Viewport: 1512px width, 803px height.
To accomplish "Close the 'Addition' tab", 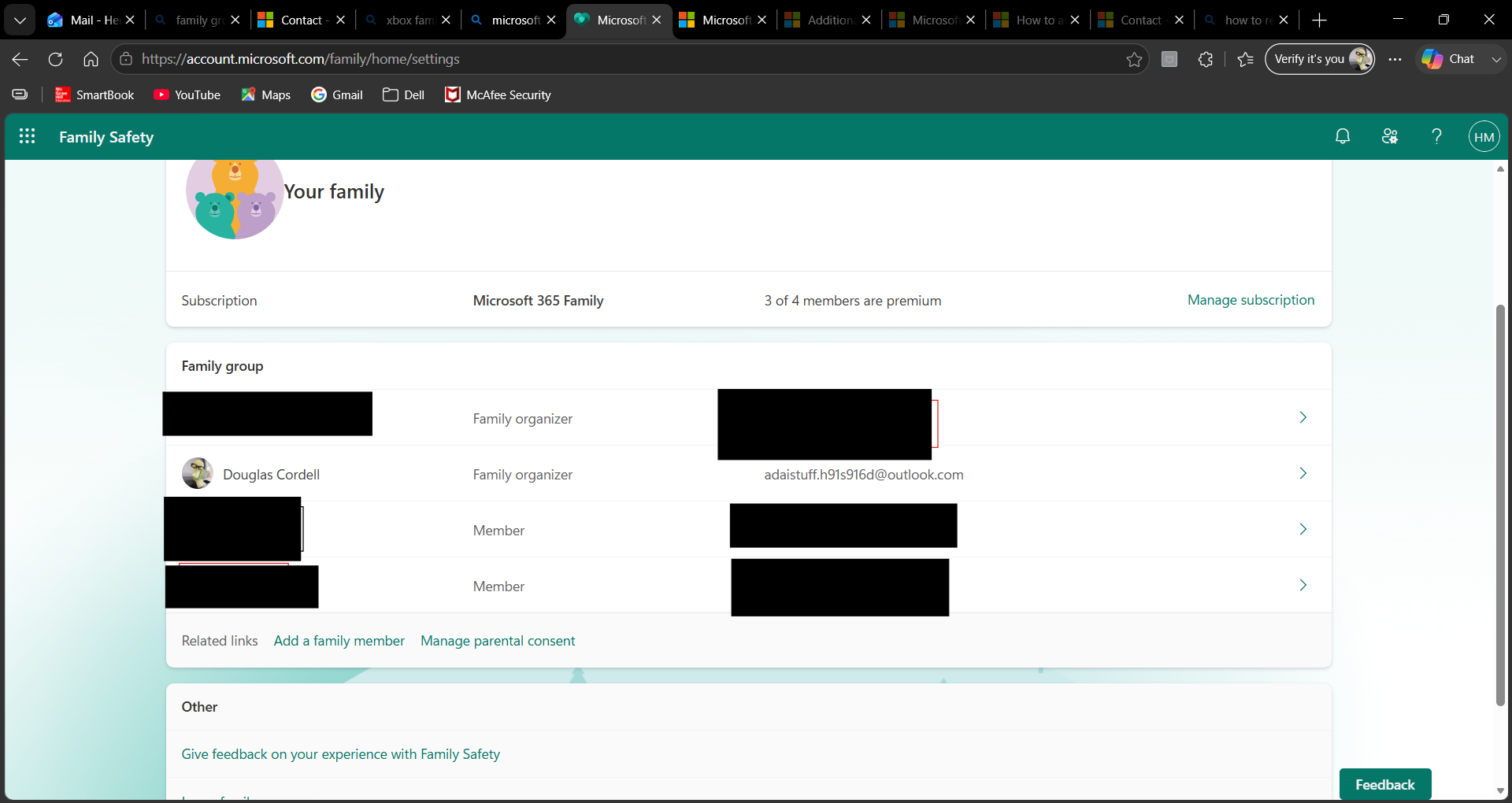I will (866, 20).
